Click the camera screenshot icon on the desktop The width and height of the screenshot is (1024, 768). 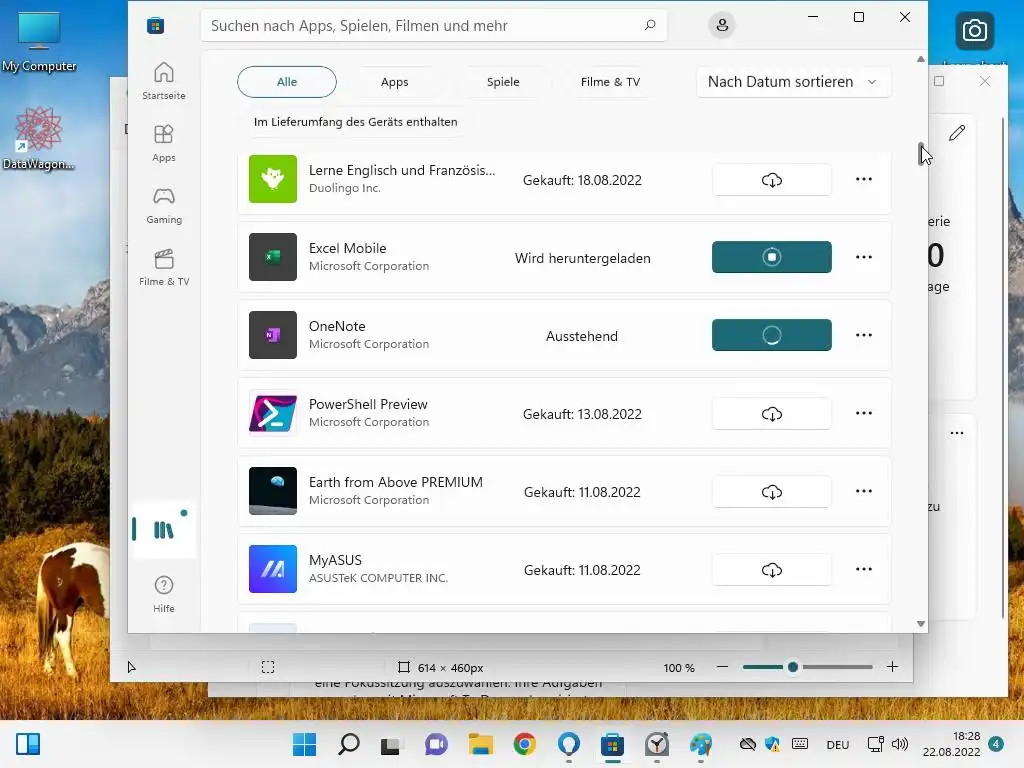pyautogui.click(x=974, y=31)
